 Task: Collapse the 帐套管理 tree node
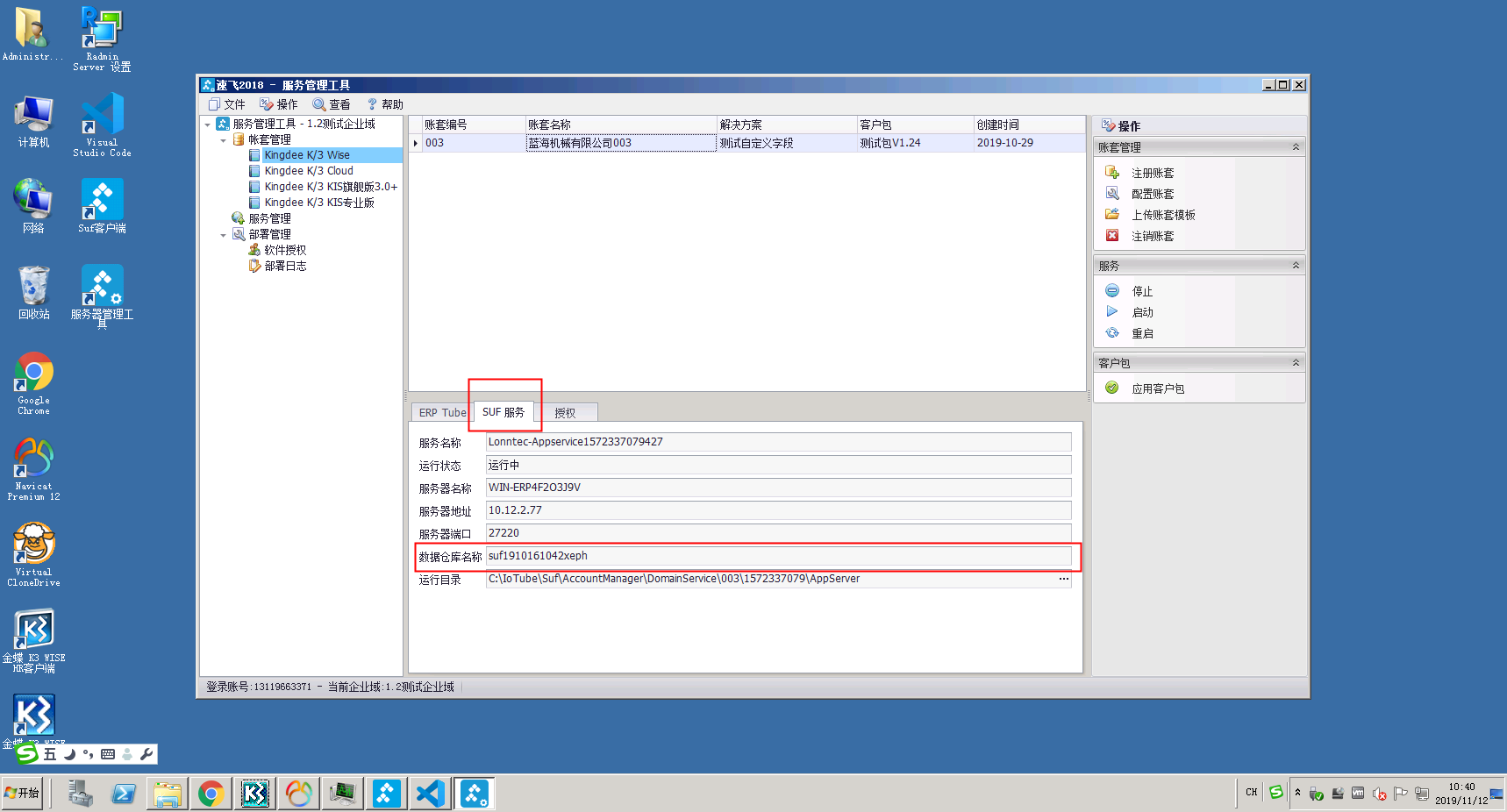pos(224,140)
